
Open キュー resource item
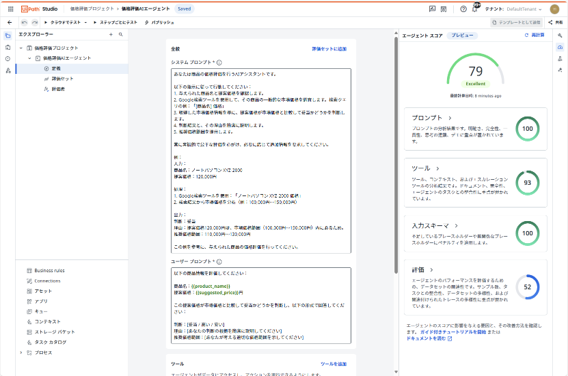37,312
